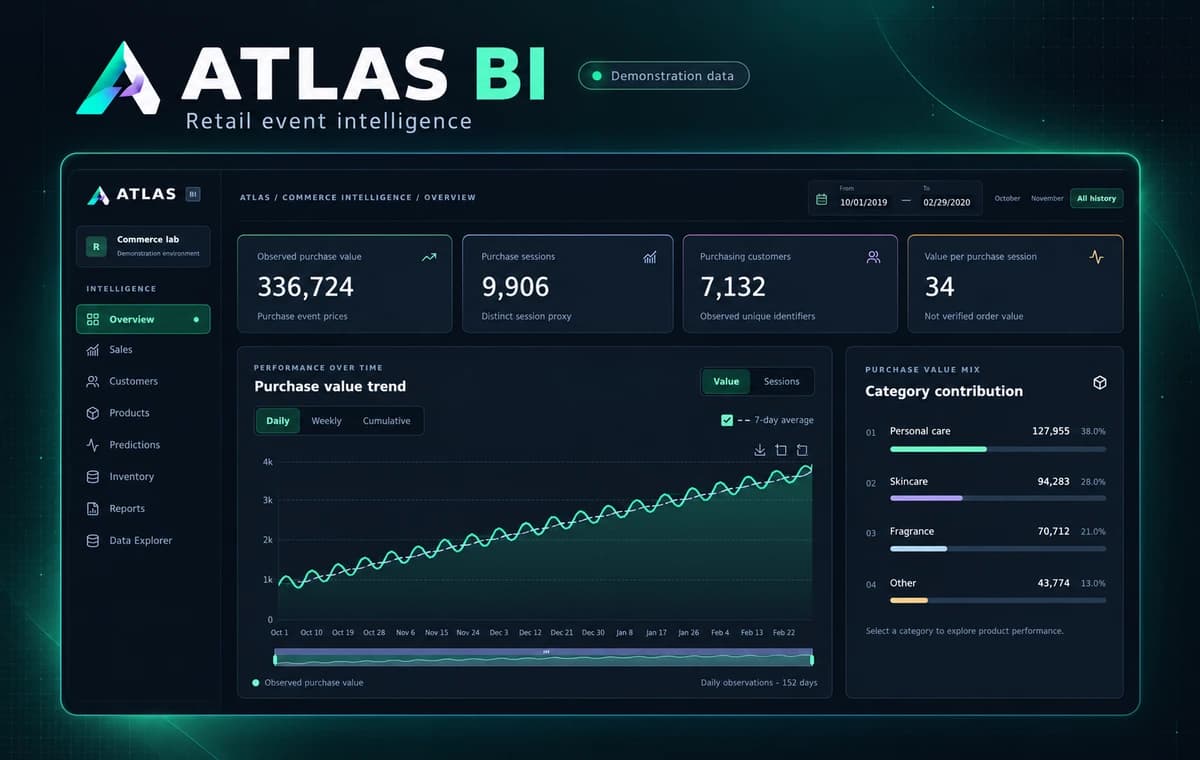Click the 9,906 purchase sessions figure
This screenshot has height=760, width=1200.
click(x=515, y=287)
